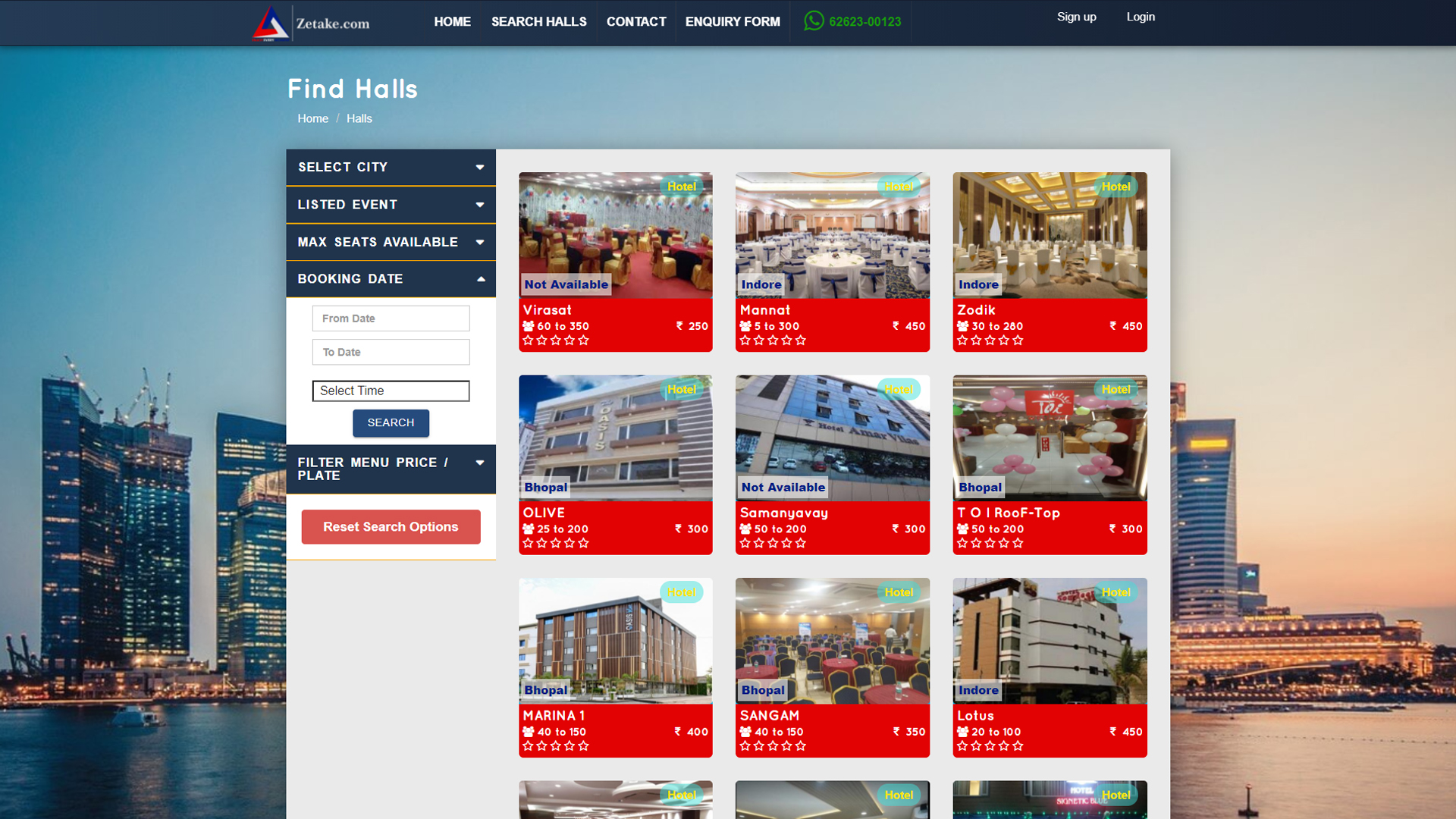The image size is (1456, 819).
Task: Click the Hotel badge on Virasat card
Action: coord(681,187)
